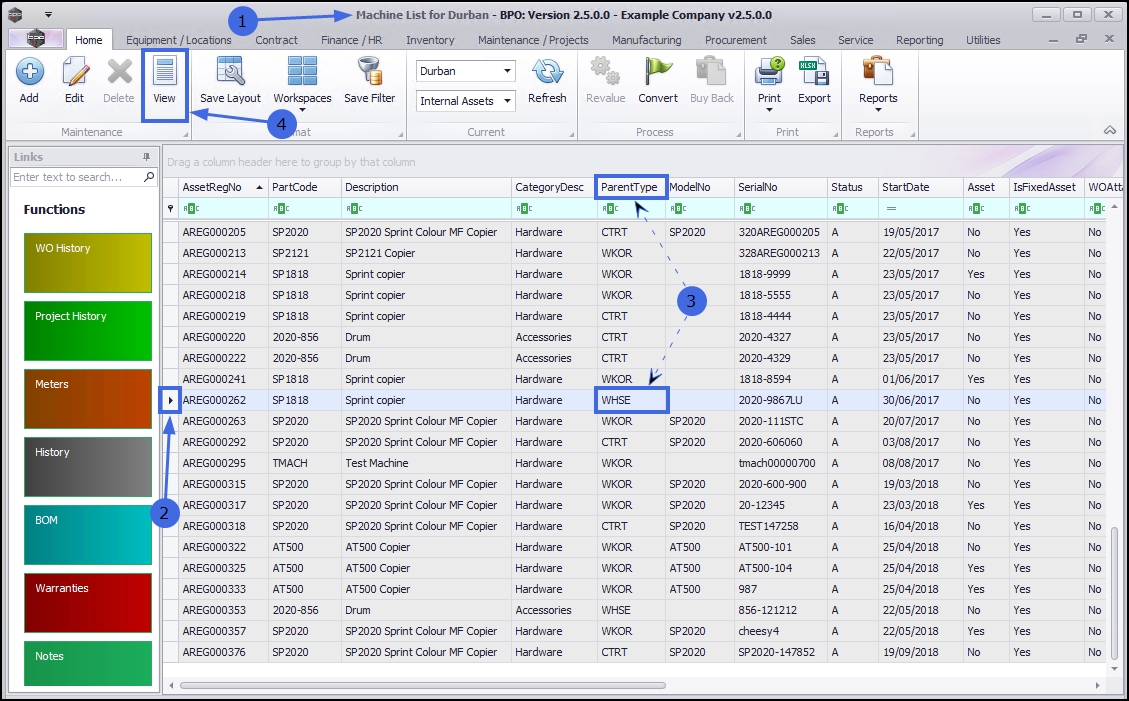Switch to the Inventory ribbon tab
Viewport: 1129px width, 701px height.
(x=430, y=40)
